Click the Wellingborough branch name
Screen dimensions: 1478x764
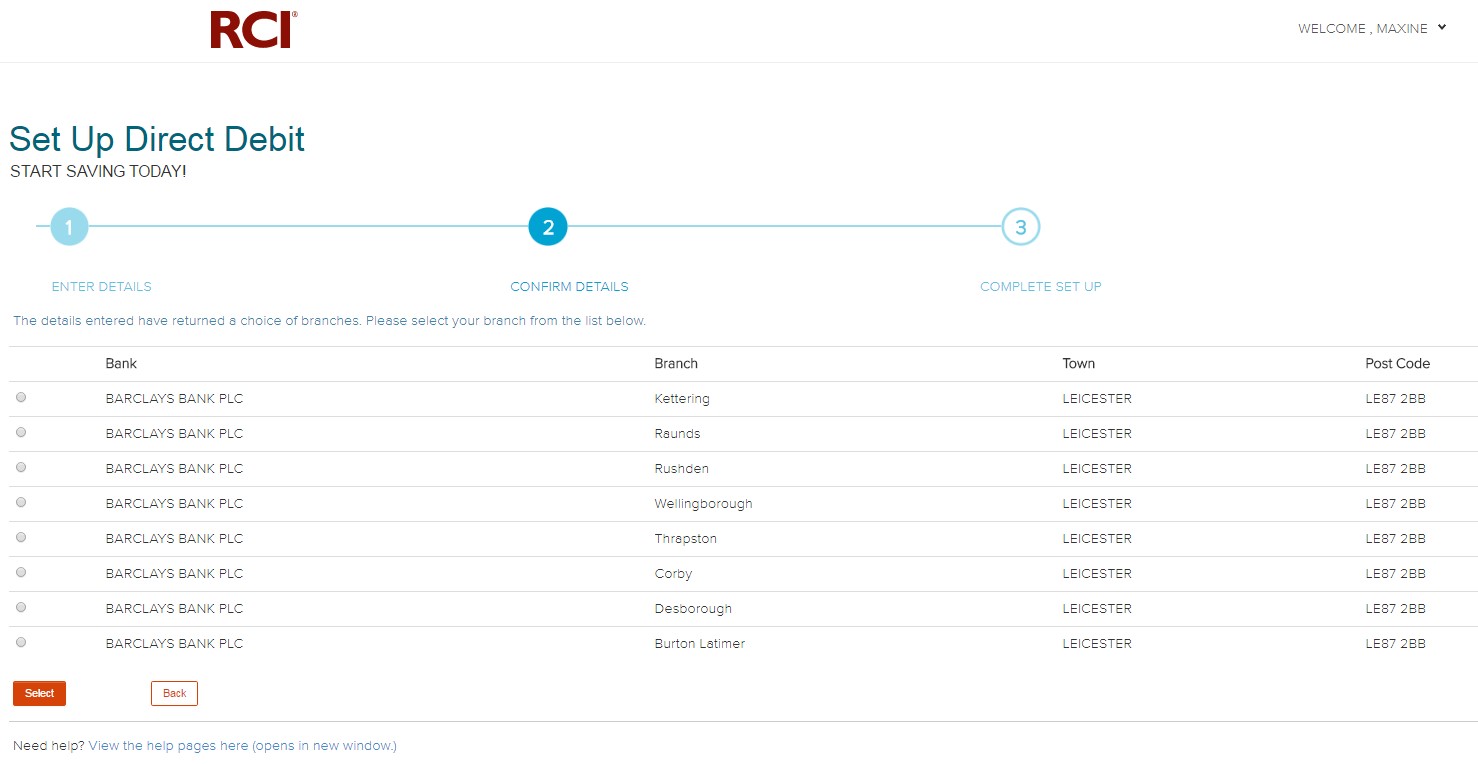point(703,504)
